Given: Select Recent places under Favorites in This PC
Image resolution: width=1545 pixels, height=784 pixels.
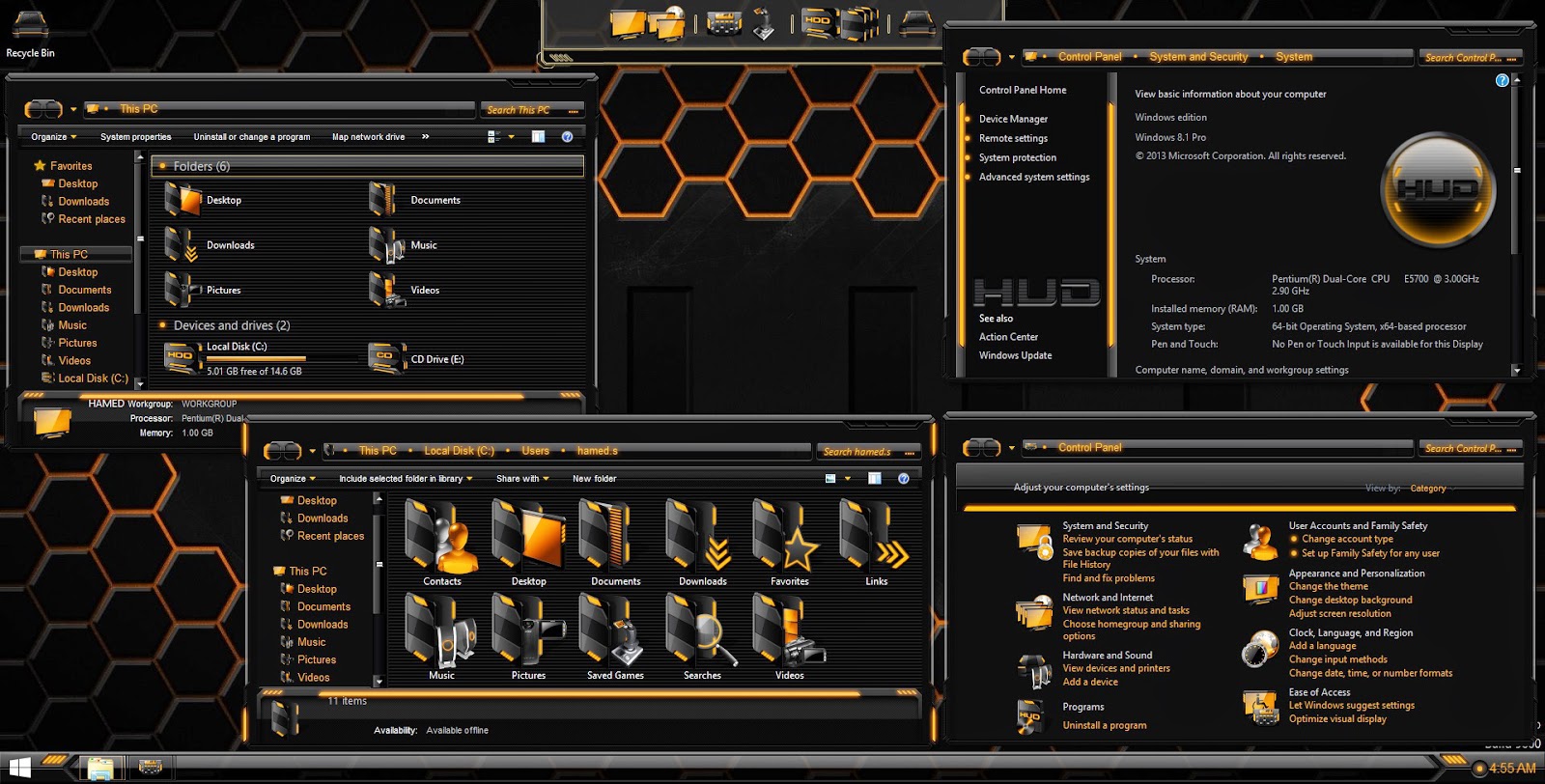Looking at the screenshot, I should click(91, 219).
